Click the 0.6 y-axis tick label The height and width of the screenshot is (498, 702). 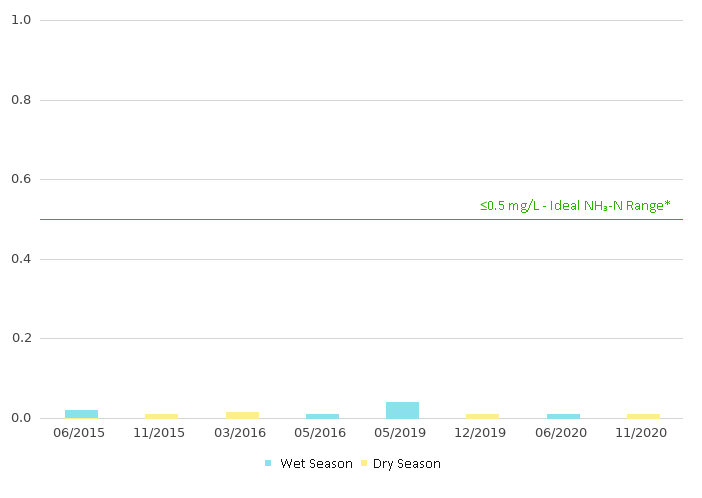pos(20,180)
